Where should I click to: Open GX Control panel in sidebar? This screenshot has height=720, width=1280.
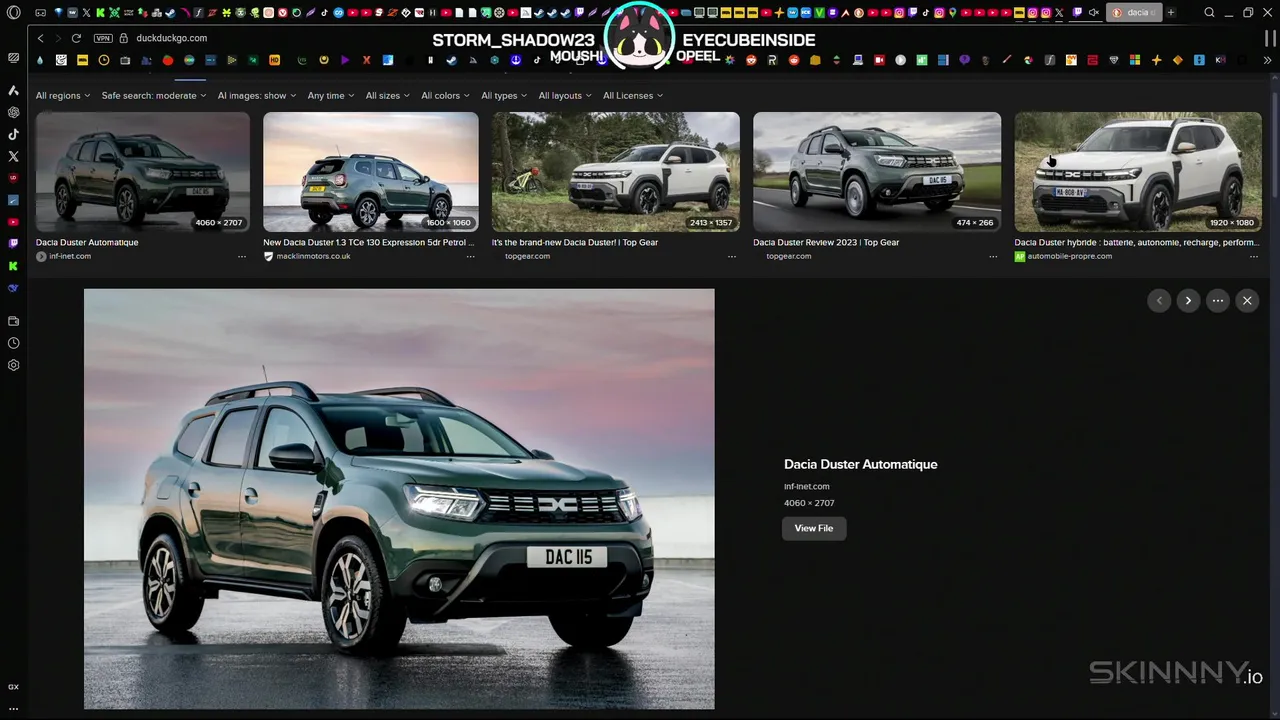(13, 687)
